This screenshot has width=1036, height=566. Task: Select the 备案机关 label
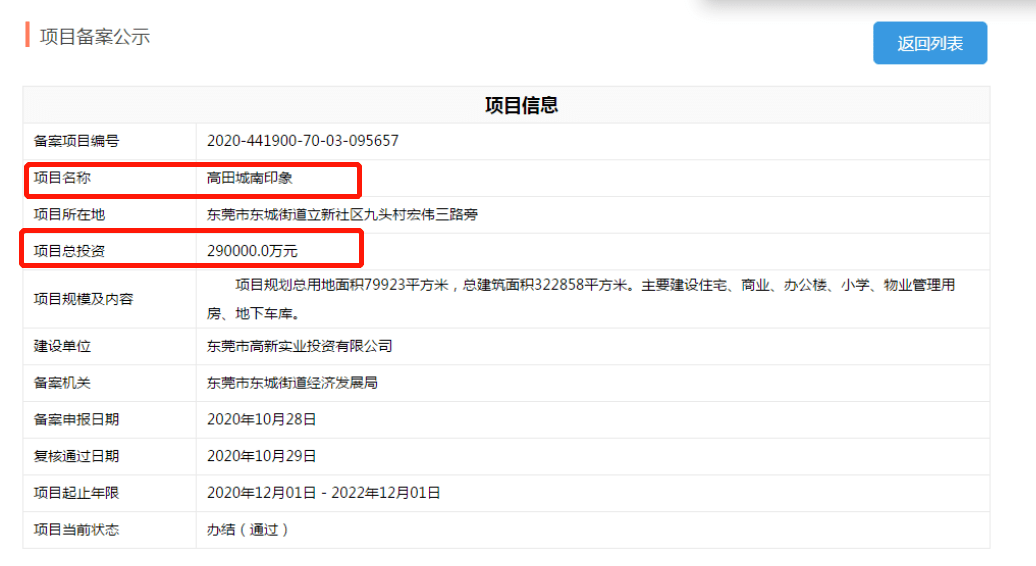(62, 383)
